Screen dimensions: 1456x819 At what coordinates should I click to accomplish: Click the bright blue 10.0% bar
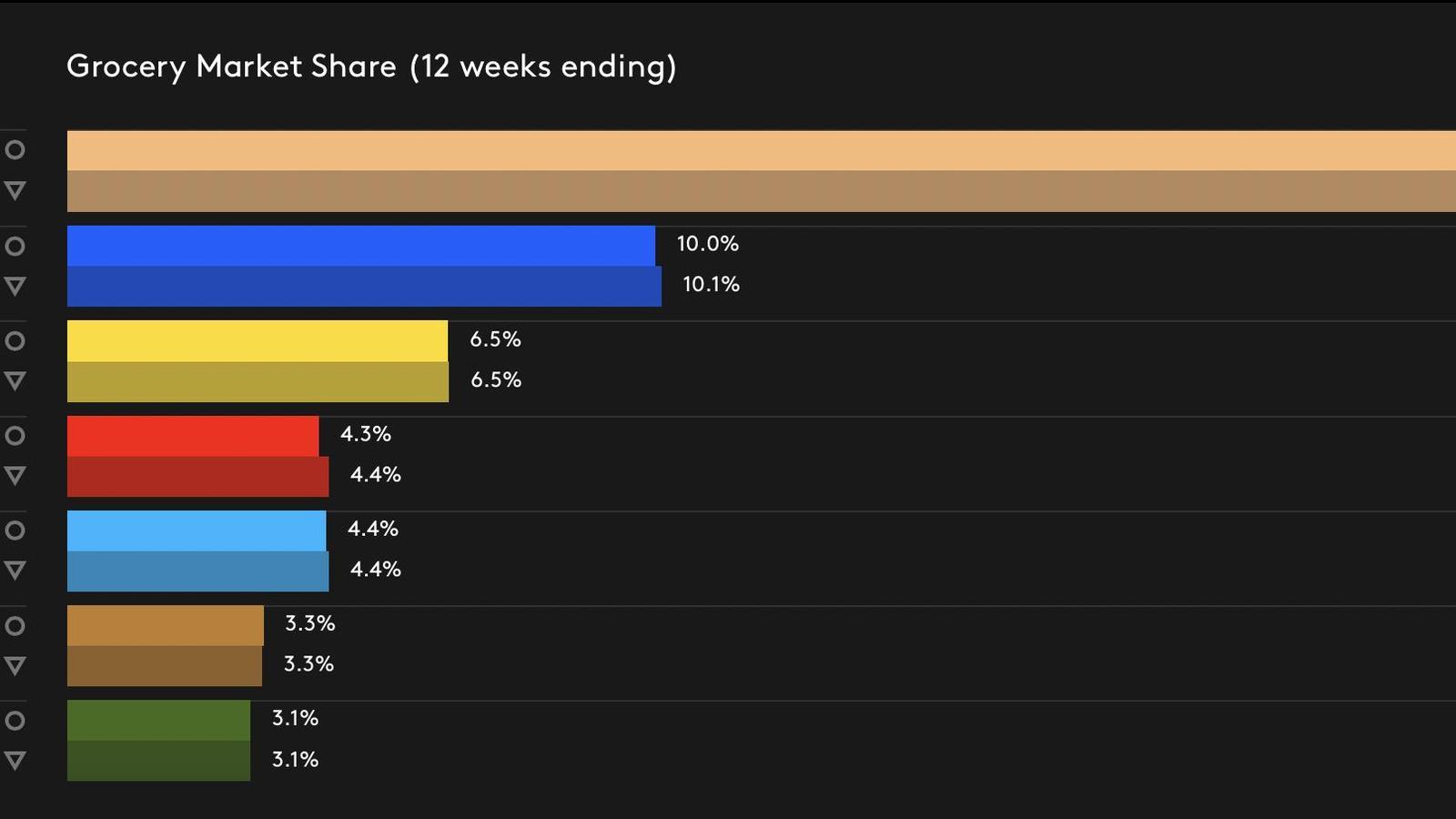pos(360,246)
